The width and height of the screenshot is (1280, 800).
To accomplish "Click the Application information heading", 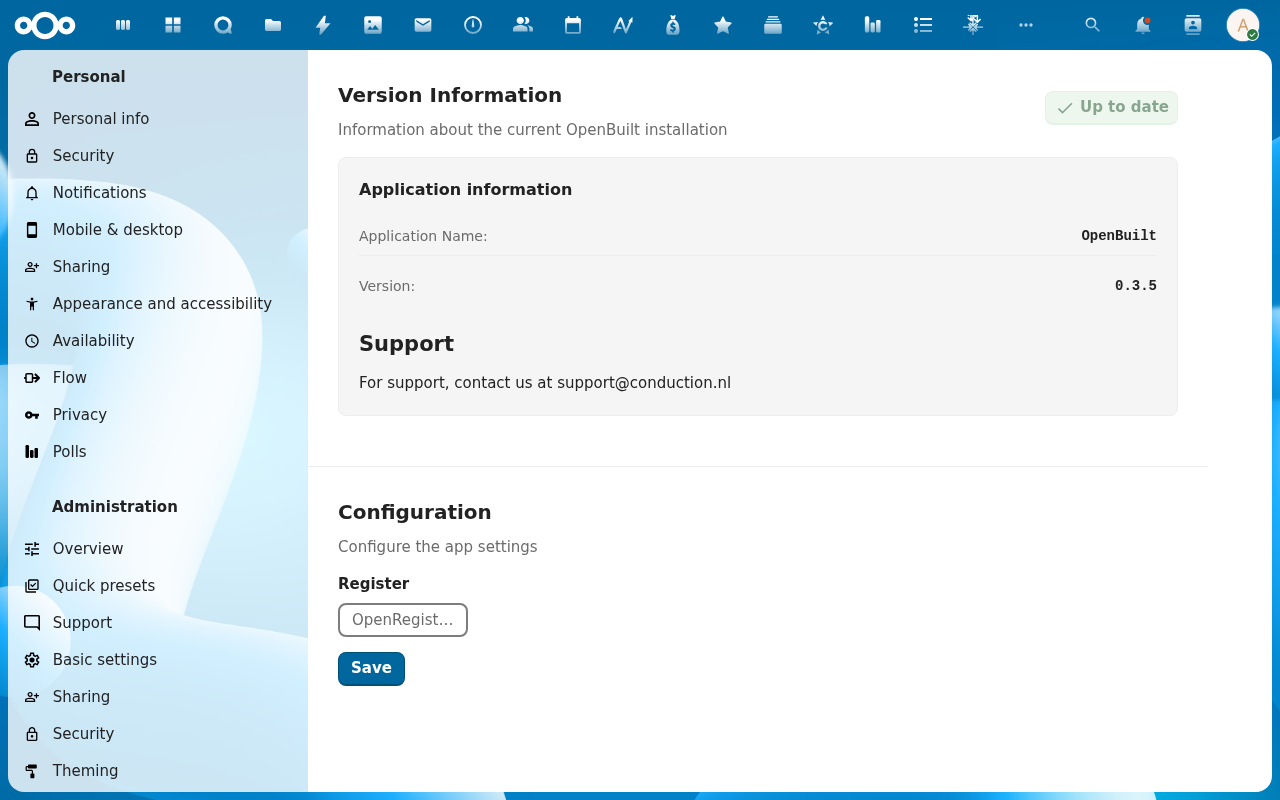I will pos(466,190).
